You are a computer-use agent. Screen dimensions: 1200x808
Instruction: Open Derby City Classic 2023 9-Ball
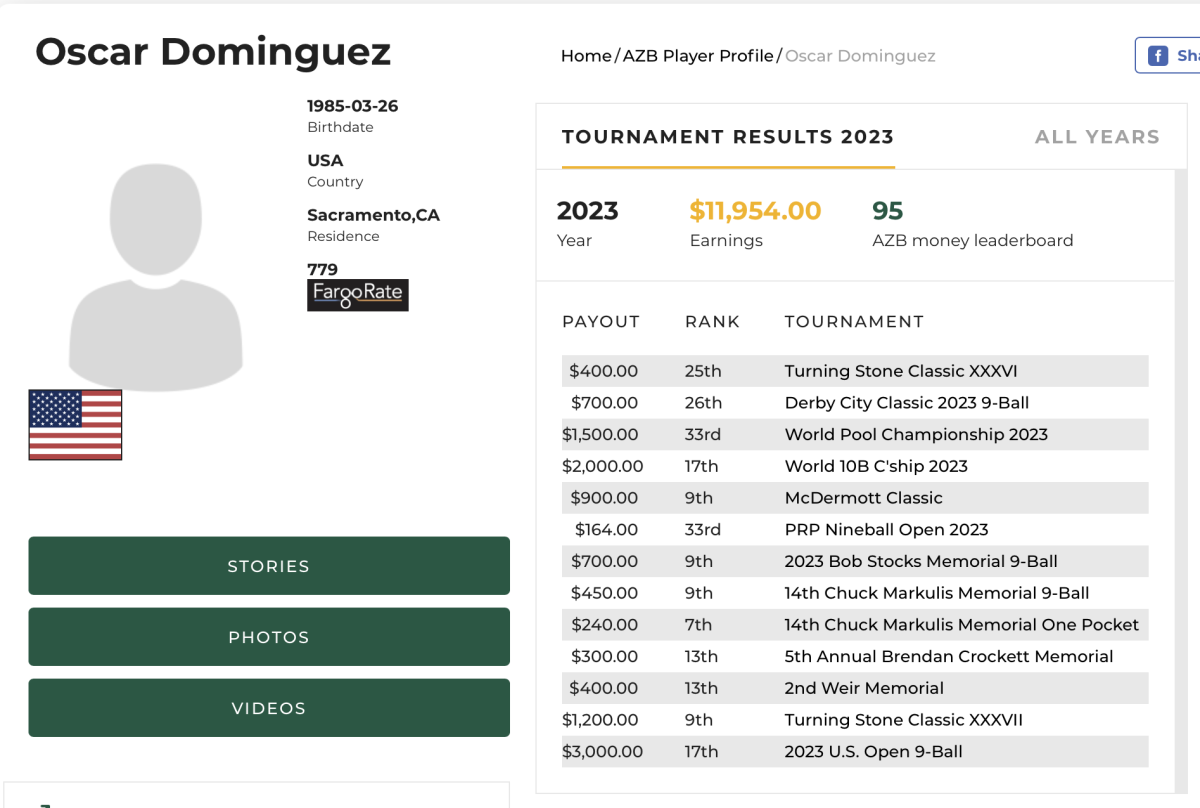tap(906, 403)
